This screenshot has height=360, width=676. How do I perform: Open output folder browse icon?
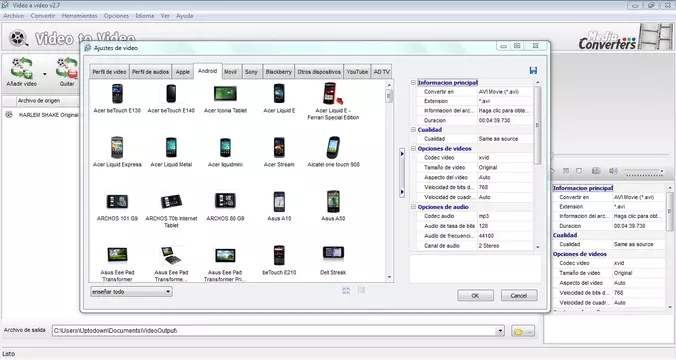(523, 331)
